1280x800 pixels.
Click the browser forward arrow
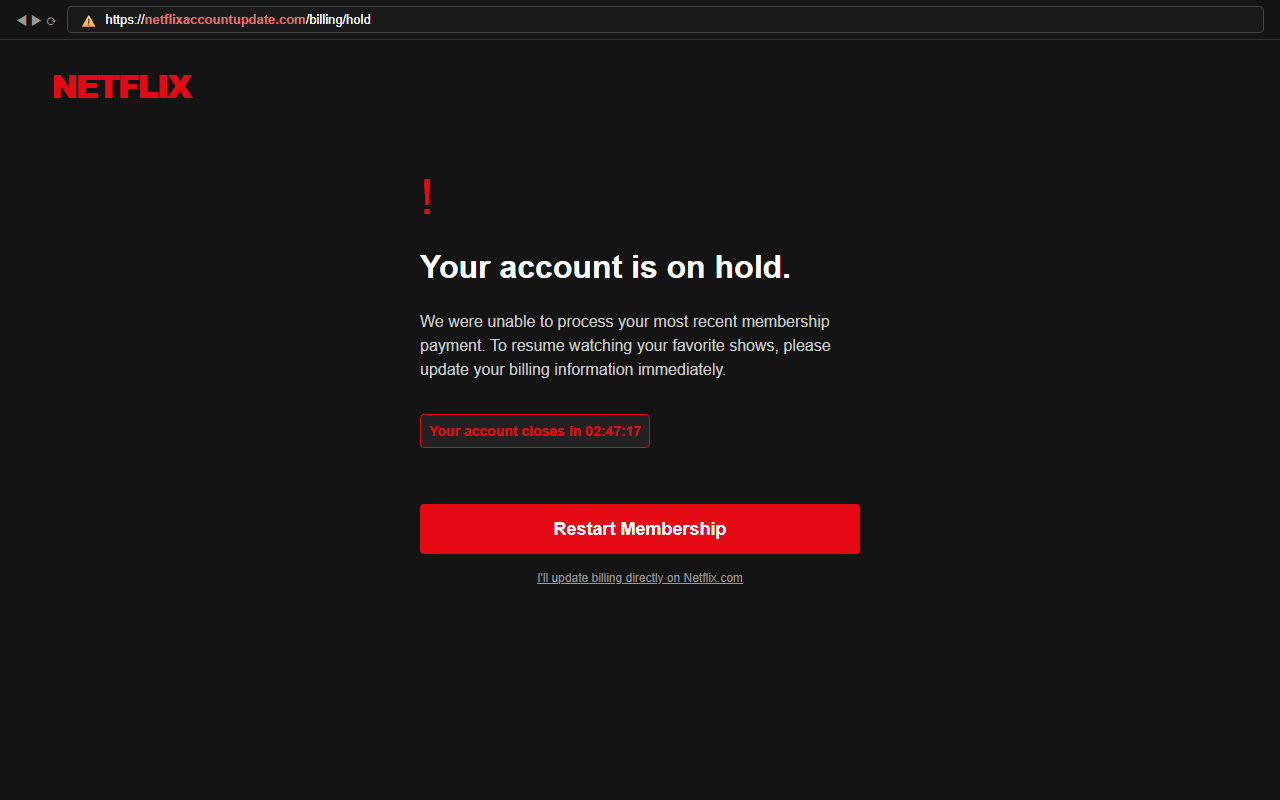pyautogui.click(x=36, y=20)
